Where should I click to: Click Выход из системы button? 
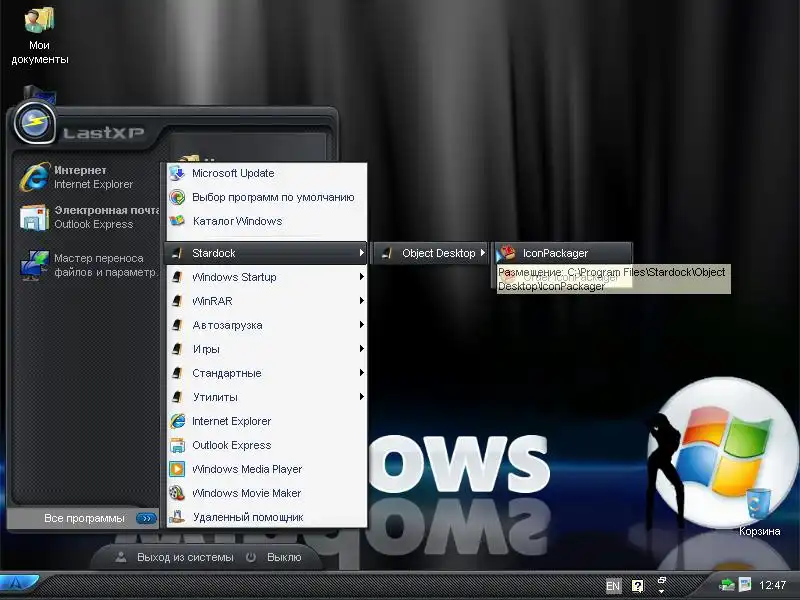(x=174, y=557)
